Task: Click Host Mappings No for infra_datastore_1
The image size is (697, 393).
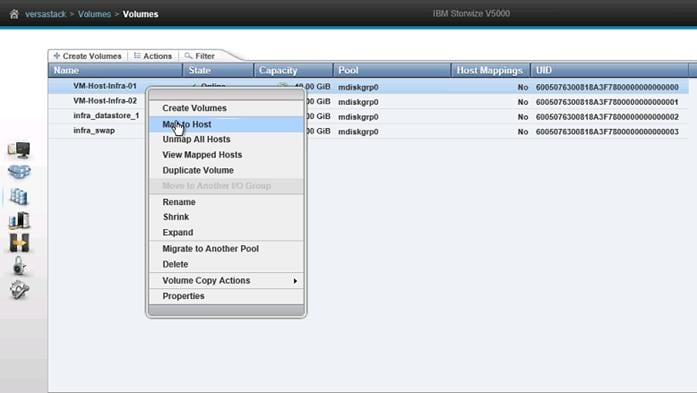Action: pyautogui.click(x=523, y=117)
